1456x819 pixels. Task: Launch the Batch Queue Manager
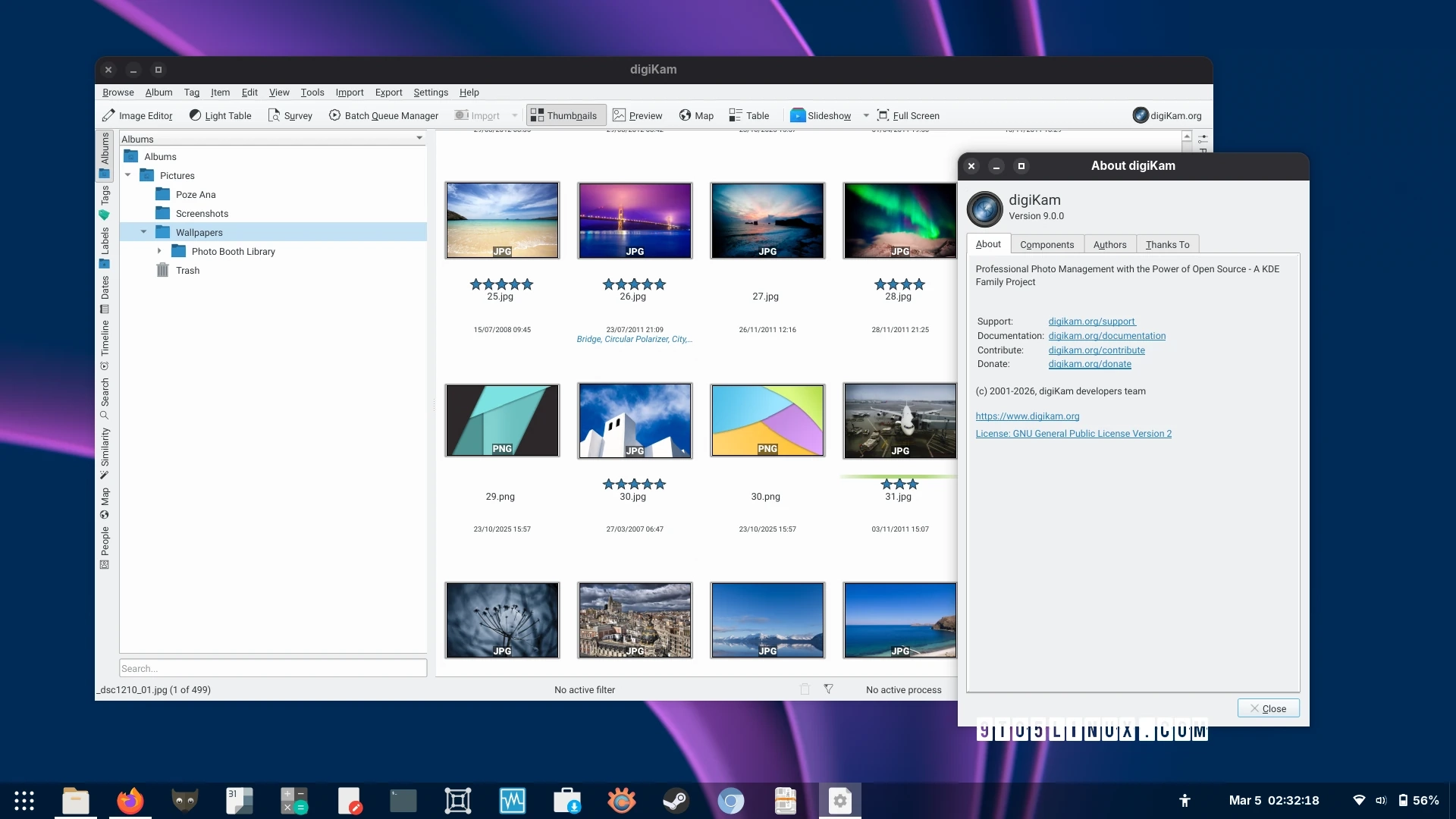(384, 115)
